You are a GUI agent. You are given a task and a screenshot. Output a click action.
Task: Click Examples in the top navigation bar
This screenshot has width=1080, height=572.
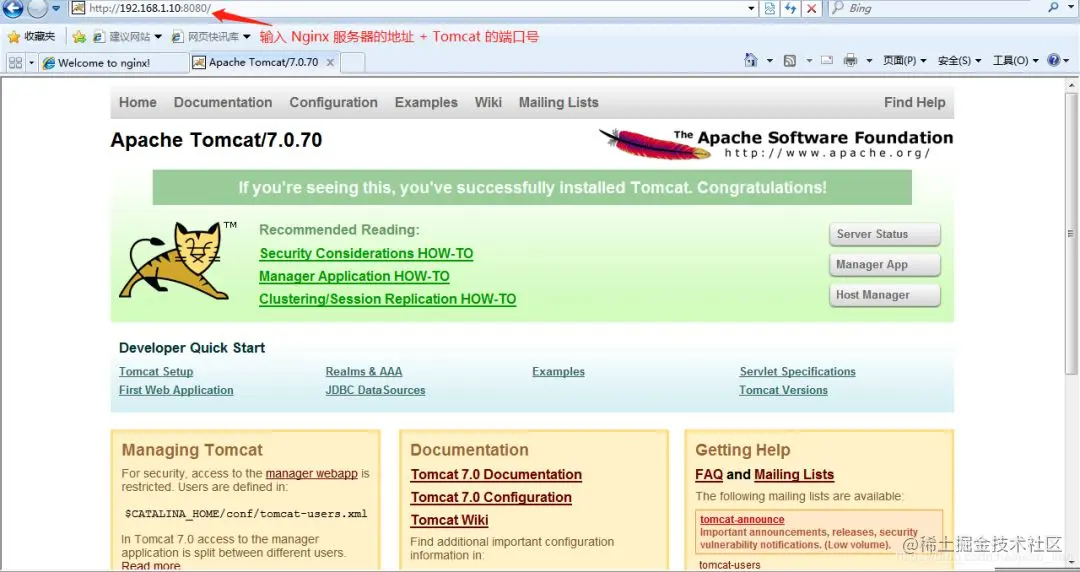[x=426, y=102]
